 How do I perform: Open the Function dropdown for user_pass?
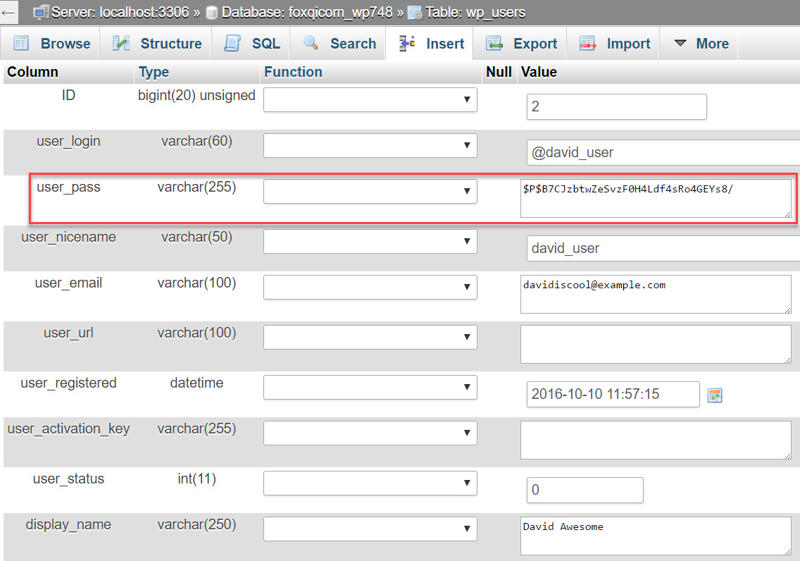370,191
